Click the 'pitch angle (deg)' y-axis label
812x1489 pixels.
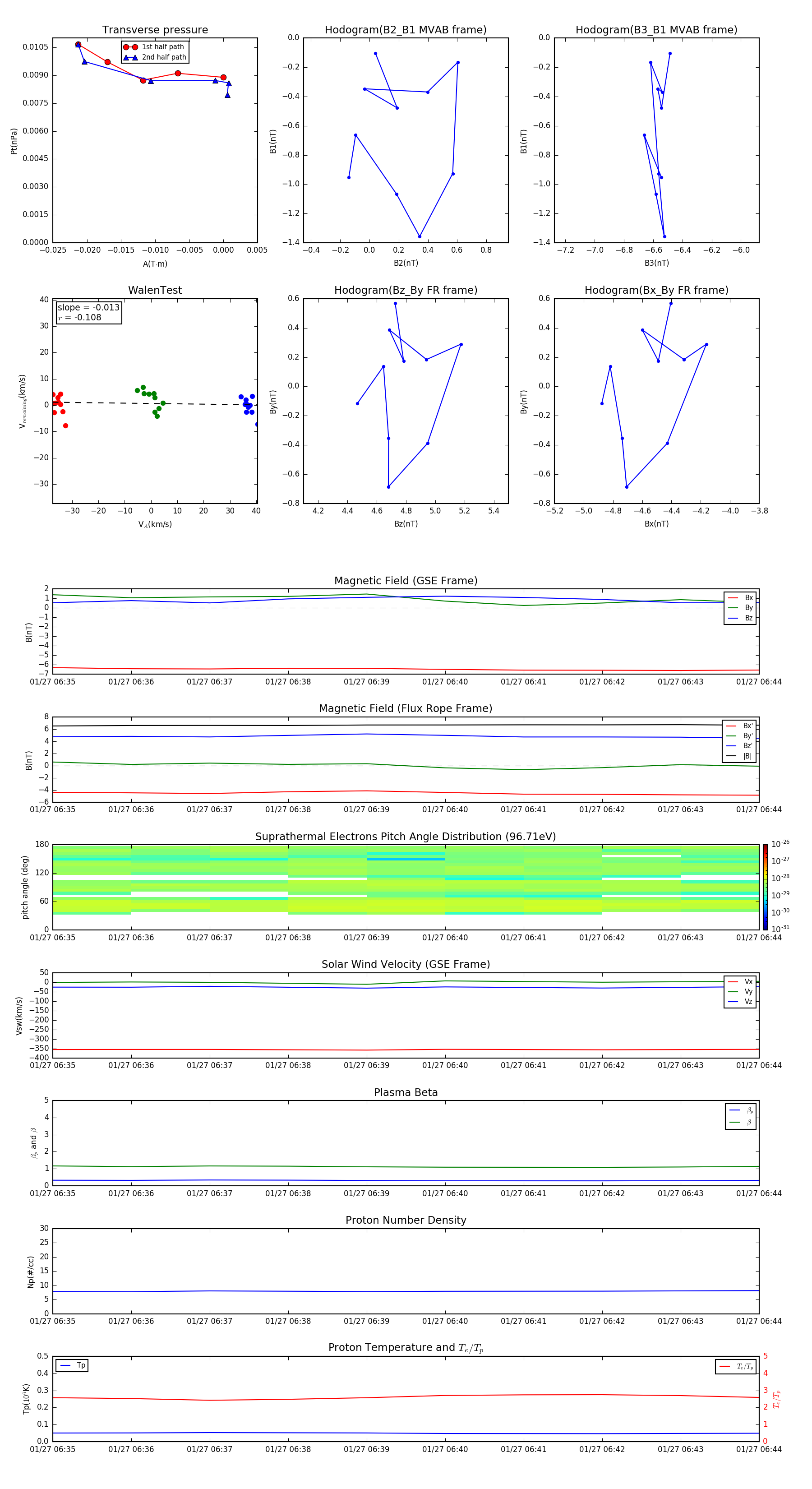[25, 887]
